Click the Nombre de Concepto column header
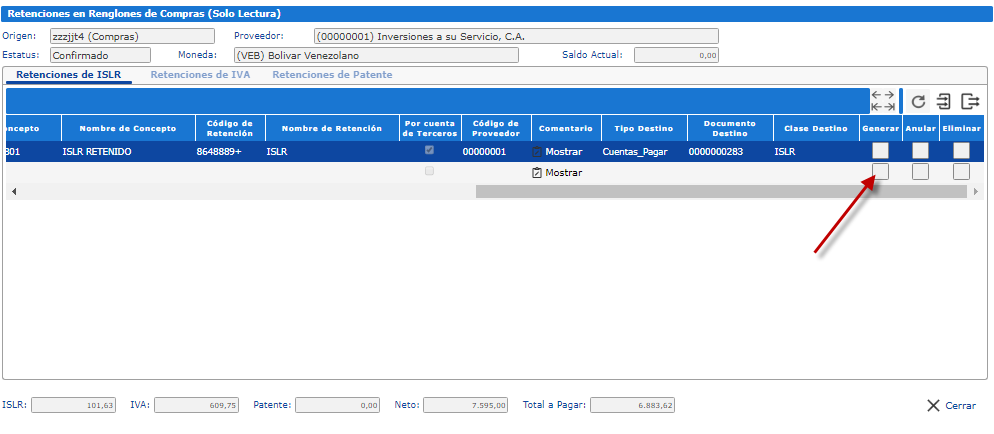 pos(128,128)
